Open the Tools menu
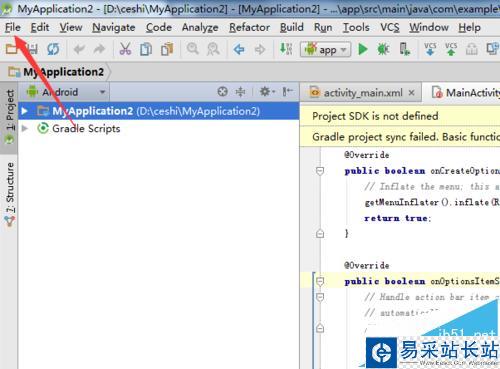This screenshot has height=369, width=500. click(x=356, y=27)
